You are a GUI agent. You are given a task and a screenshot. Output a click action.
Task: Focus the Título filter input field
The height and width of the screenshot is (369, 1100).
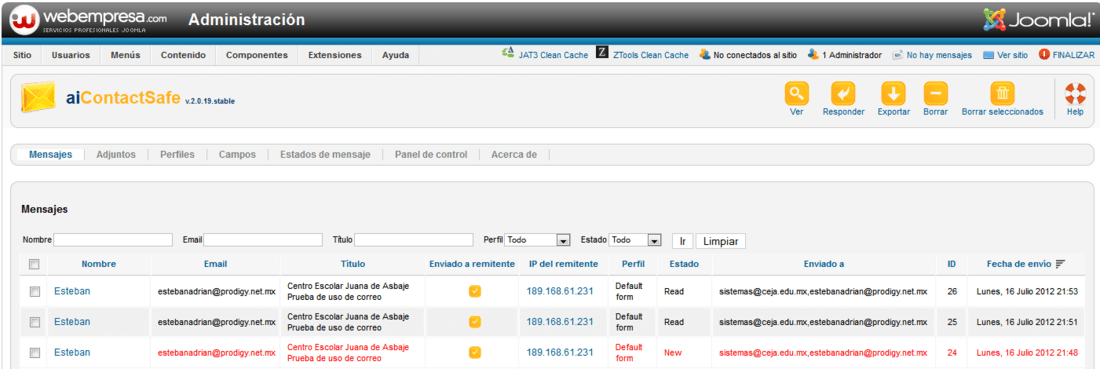tap(414, 240)
